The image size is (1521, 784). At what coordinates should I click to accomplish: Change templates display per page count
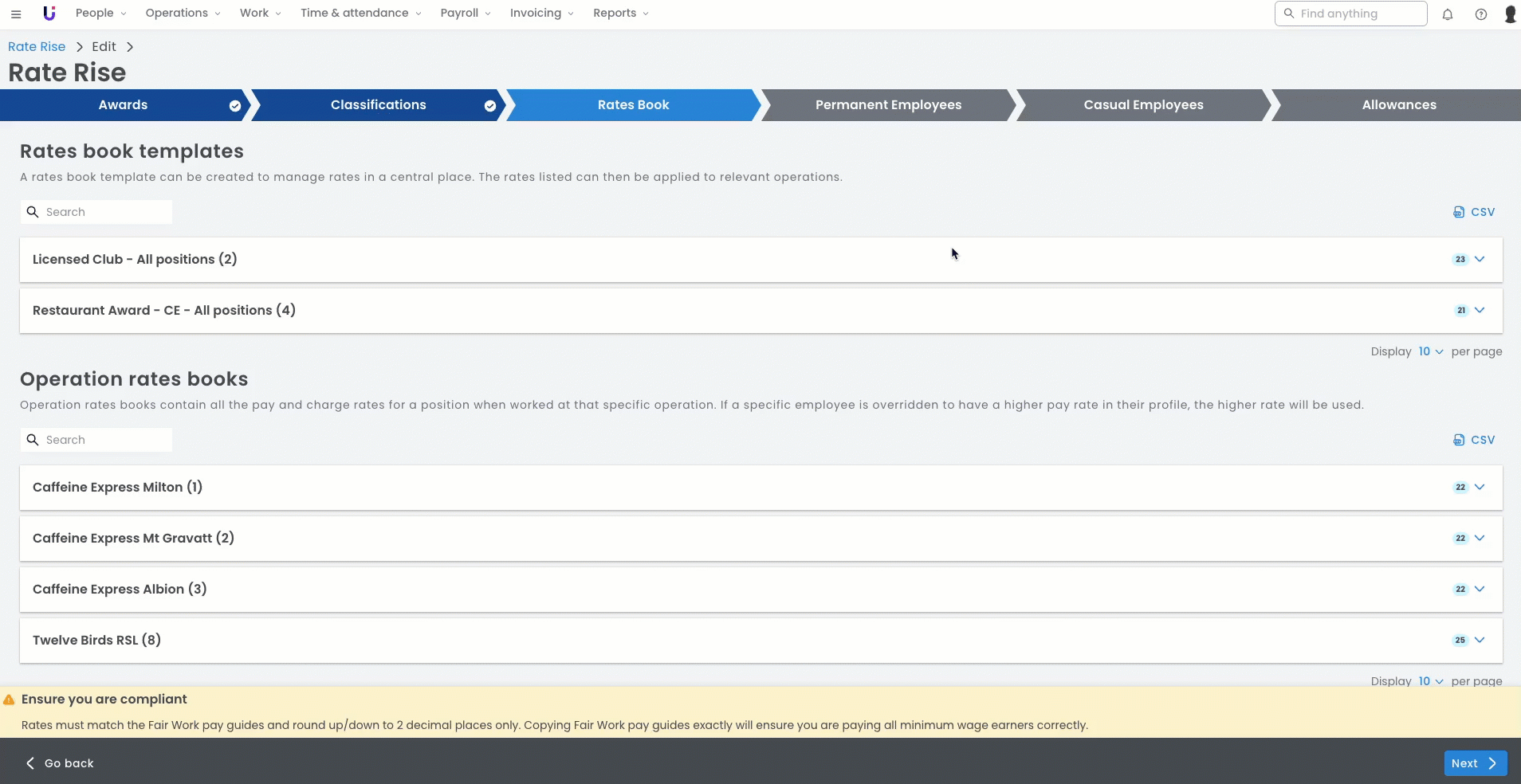tap(1430, 351)
